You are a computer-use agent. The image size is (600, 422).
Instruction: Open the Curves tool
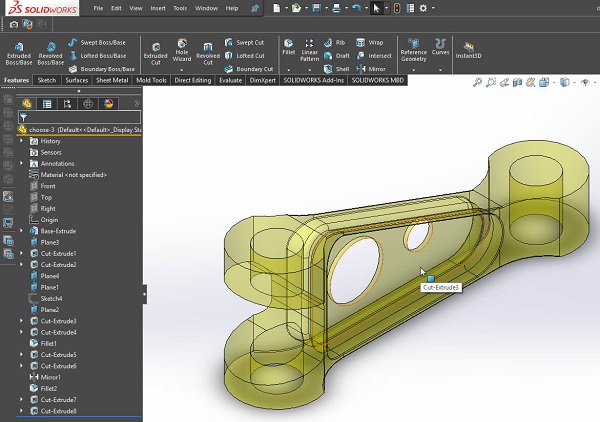click(x=441, y=47)
